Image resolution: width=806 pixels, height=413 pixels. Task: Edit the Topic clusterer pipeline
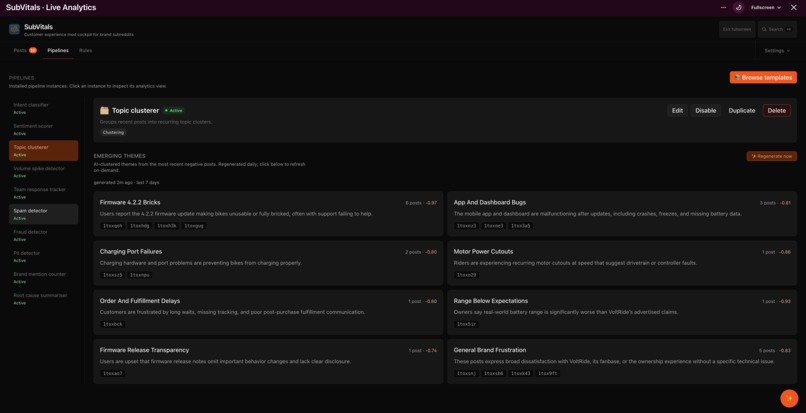tap(677, 111)
